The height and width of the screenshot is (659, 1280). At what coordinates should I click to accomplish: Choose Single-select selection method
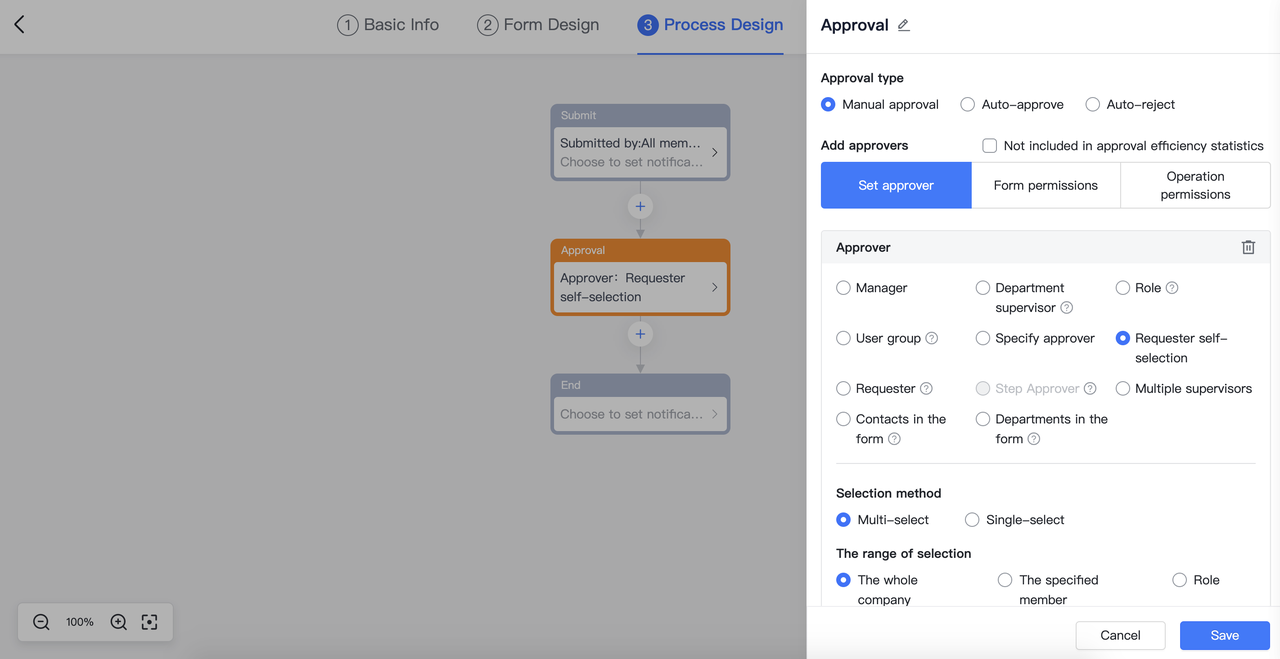(x=972, y=520)
